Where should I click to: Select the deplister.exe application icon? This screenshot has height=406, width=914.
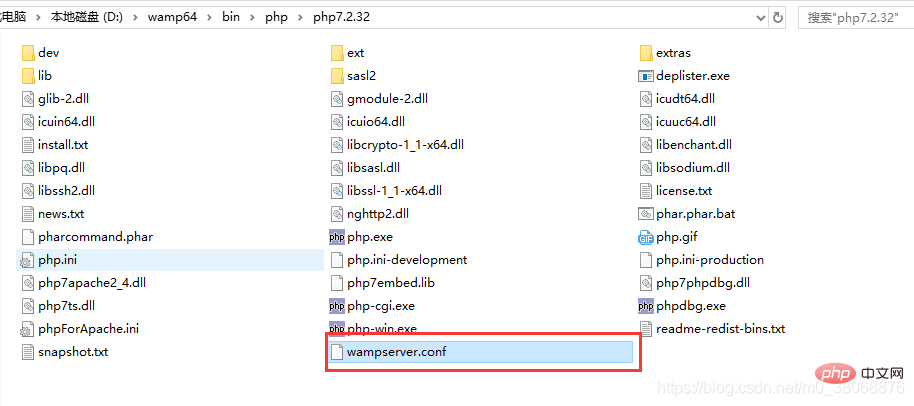[646, 76]
